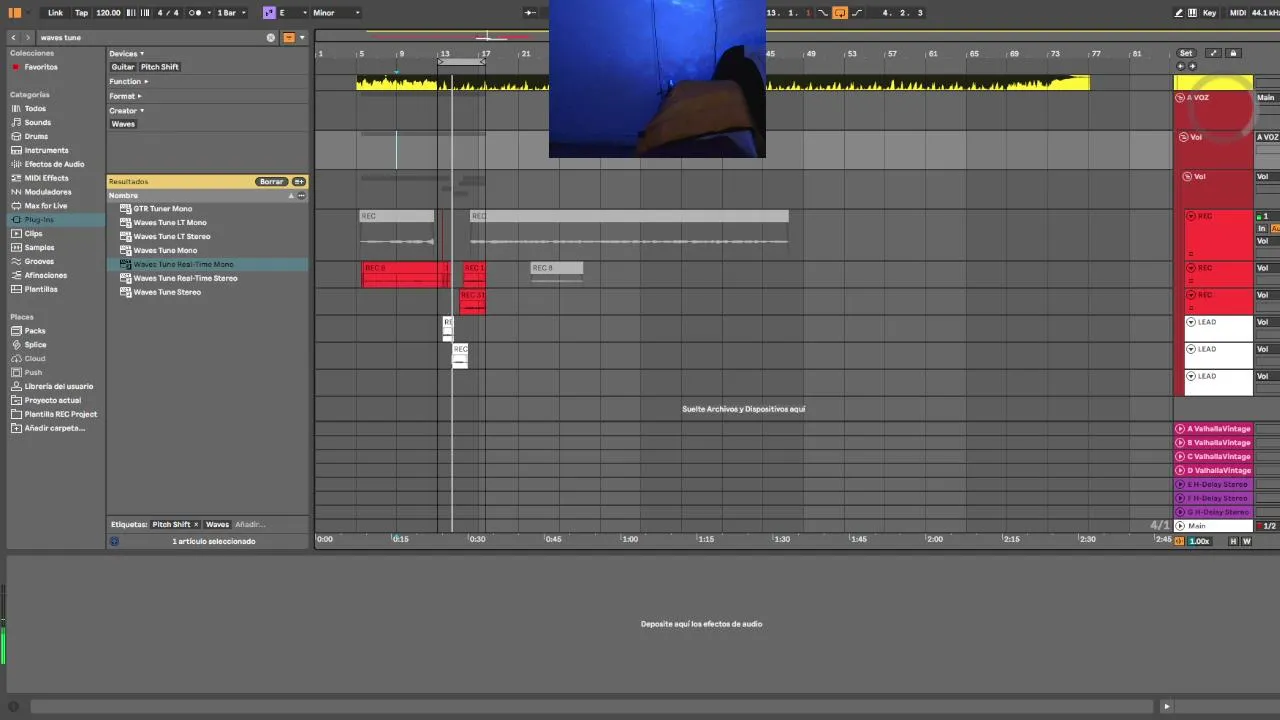This screenshot has height=720, width=1280.
Task: Toggle the Waves creator filter tag
Action: point(123,124)
